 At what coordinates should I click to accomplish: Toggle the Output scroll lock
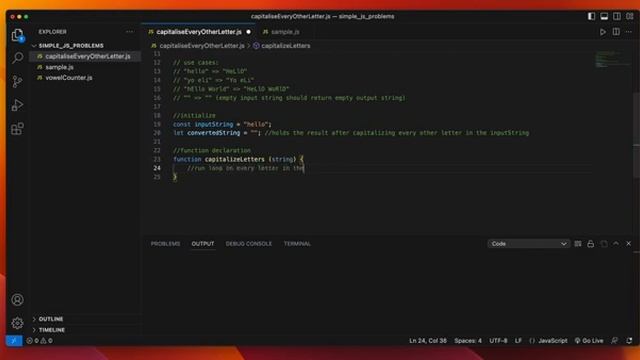[591, 244]
